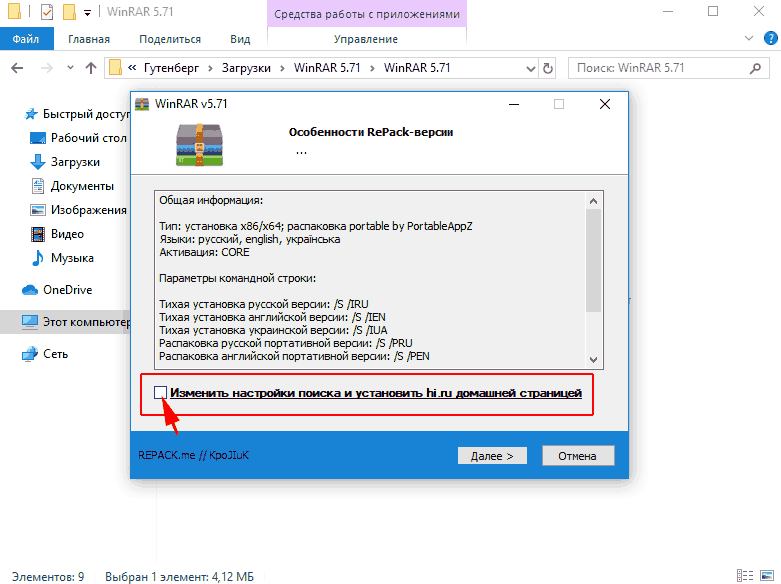This screenshot has height=584, width=781.
Task: Open Explorer help question mark icon
Action: pos(771,38)
